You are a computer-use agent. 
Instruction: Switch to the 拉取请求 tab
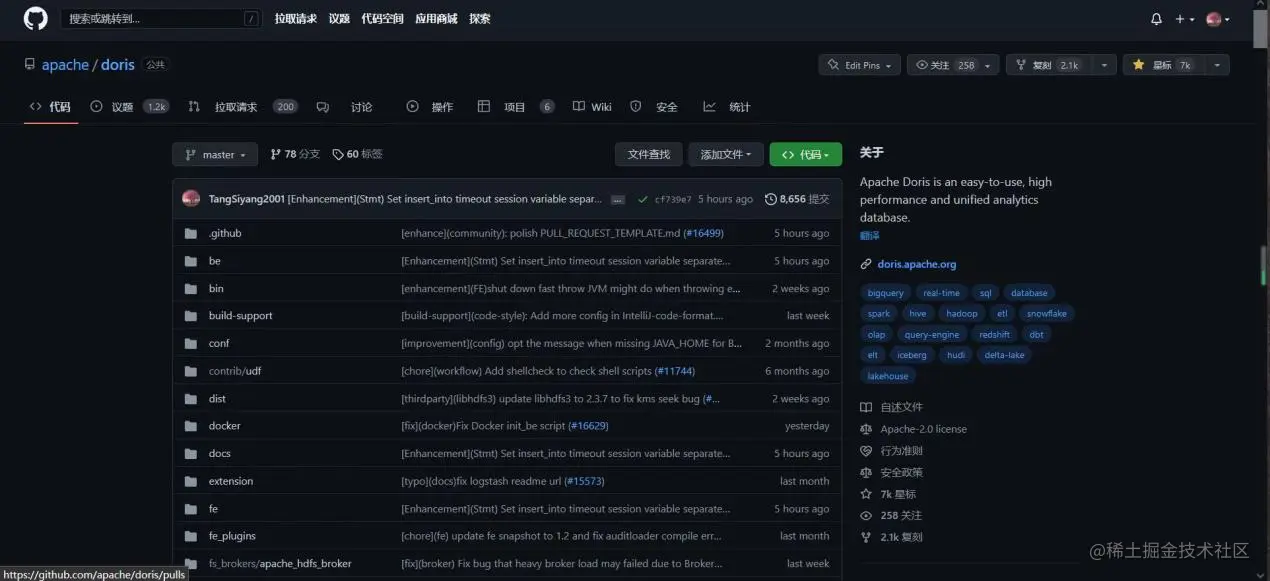tap(243, 107)
